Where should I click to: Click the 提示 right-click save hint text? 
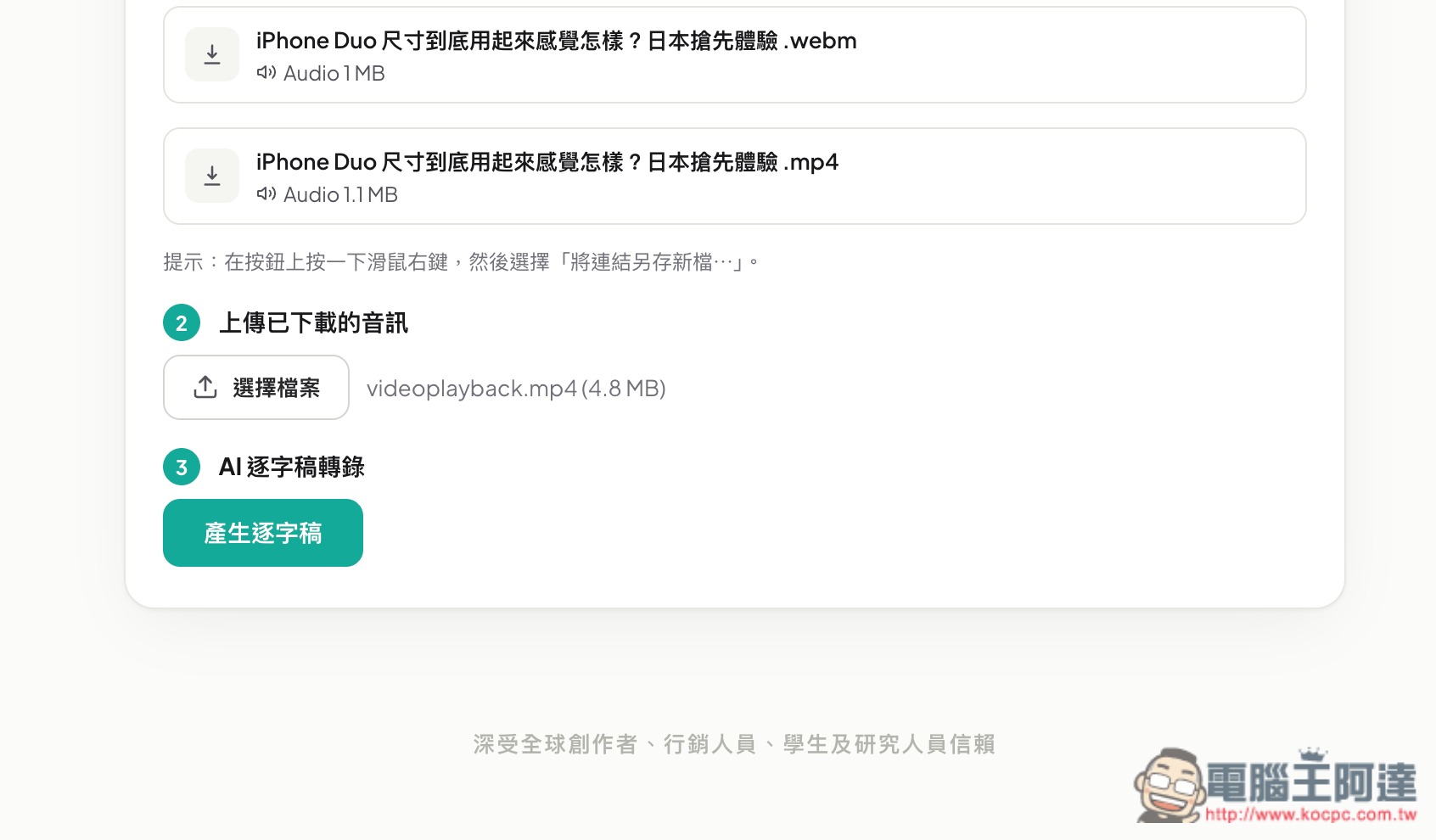click(461, 262)
